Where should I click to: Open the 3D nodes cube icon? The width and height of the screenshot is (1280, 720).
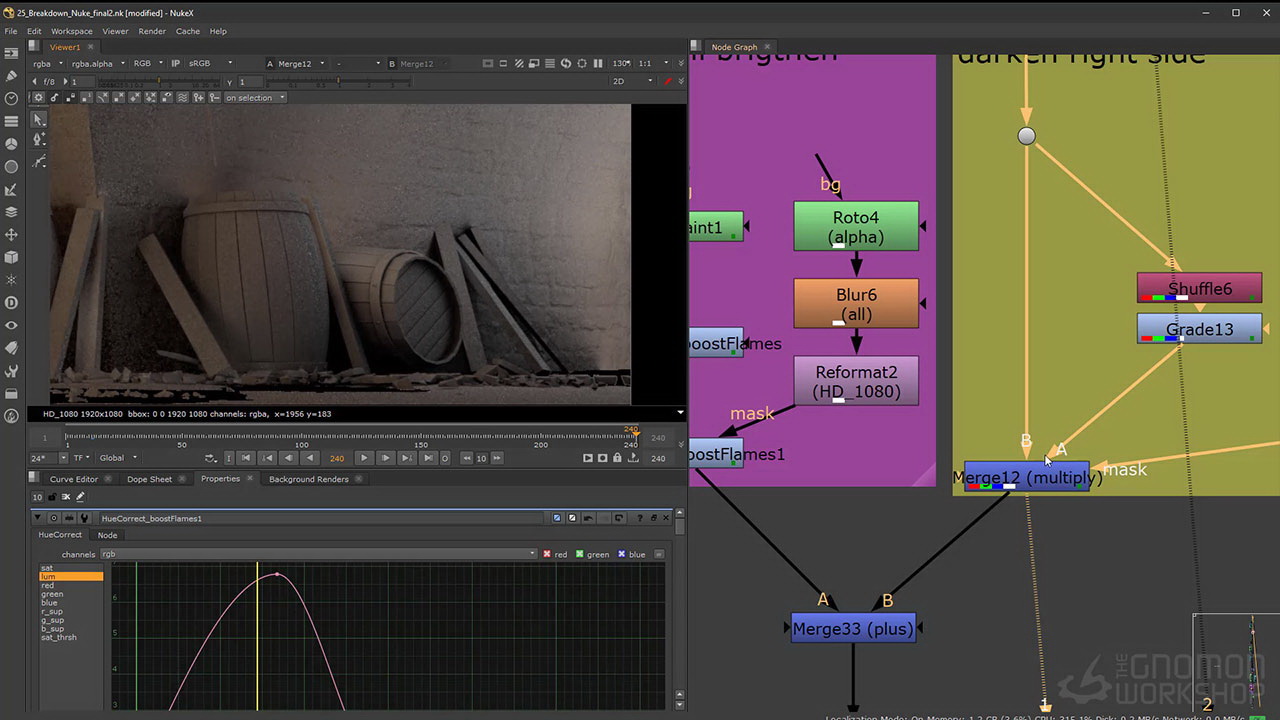11,257
